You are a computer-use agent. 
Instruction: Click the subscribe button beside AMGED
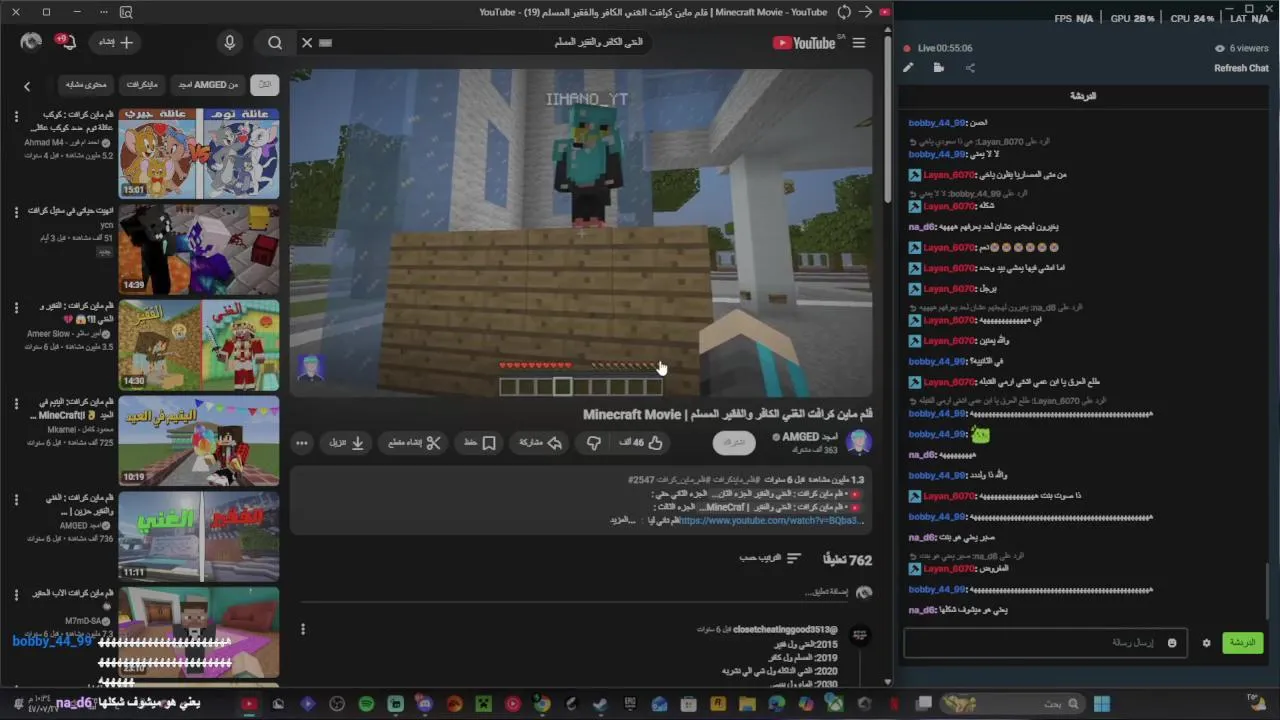click(734, 442)
